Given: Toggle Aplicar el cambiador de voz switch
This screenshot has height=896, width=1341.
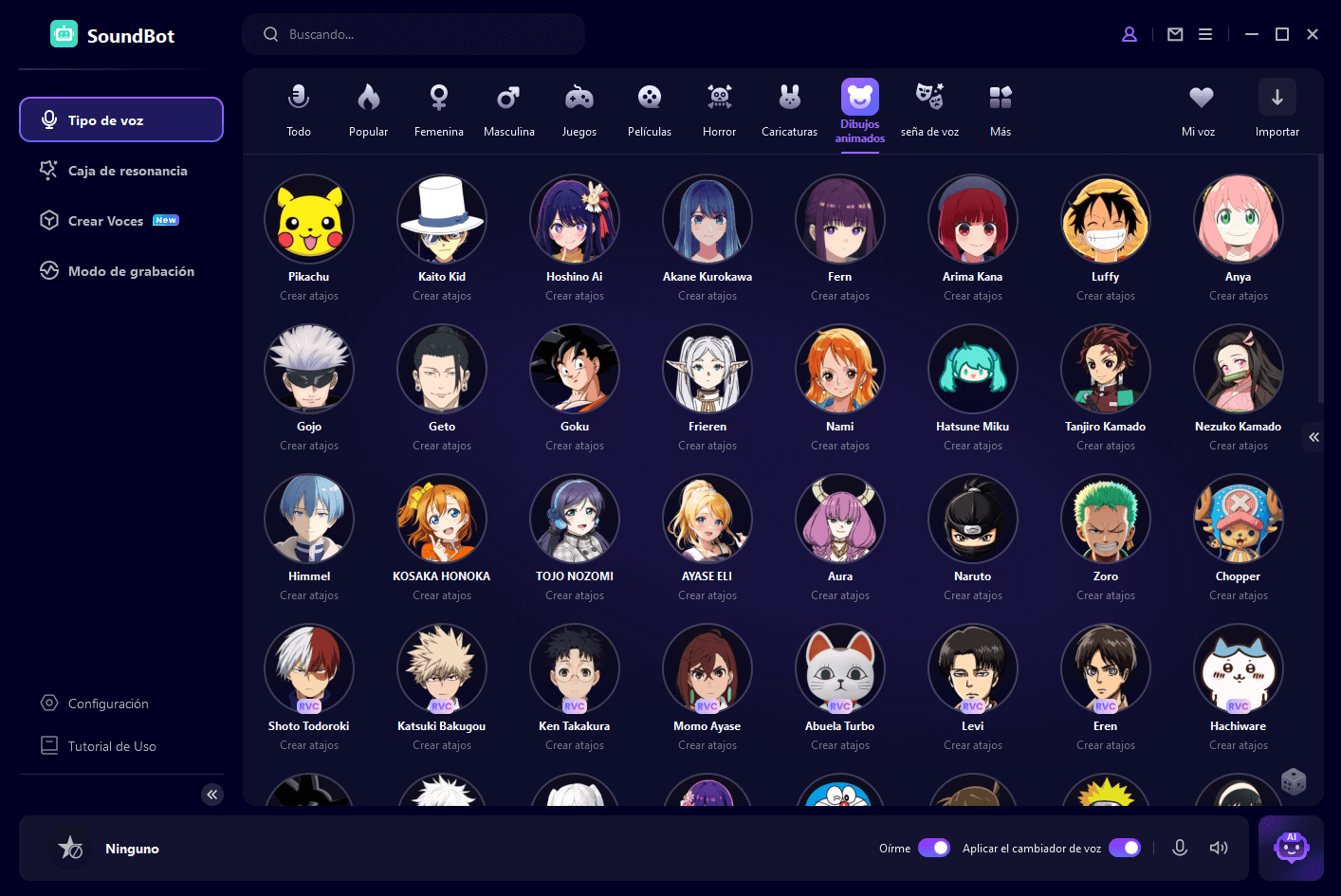Looking at the screenshot, I should click(1125, 848).
